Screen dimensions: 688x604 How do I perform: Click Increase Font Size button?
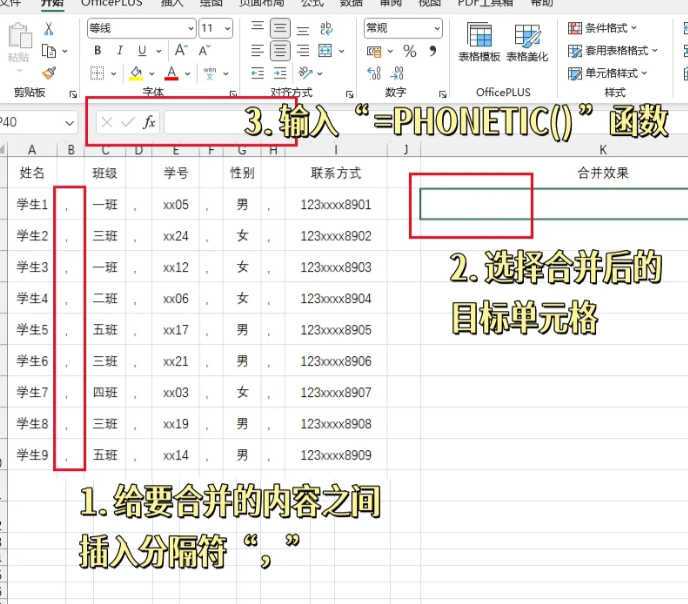[x=181, y=50]
